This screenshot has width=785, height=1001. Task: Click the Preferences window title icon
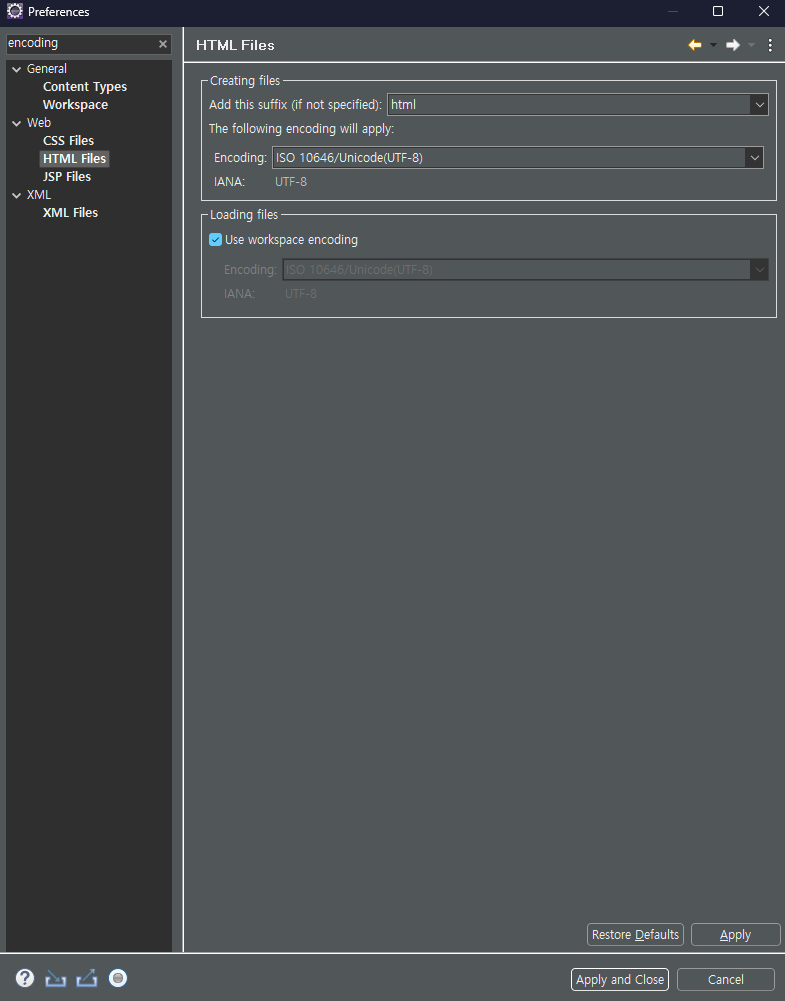pos(15,11)
